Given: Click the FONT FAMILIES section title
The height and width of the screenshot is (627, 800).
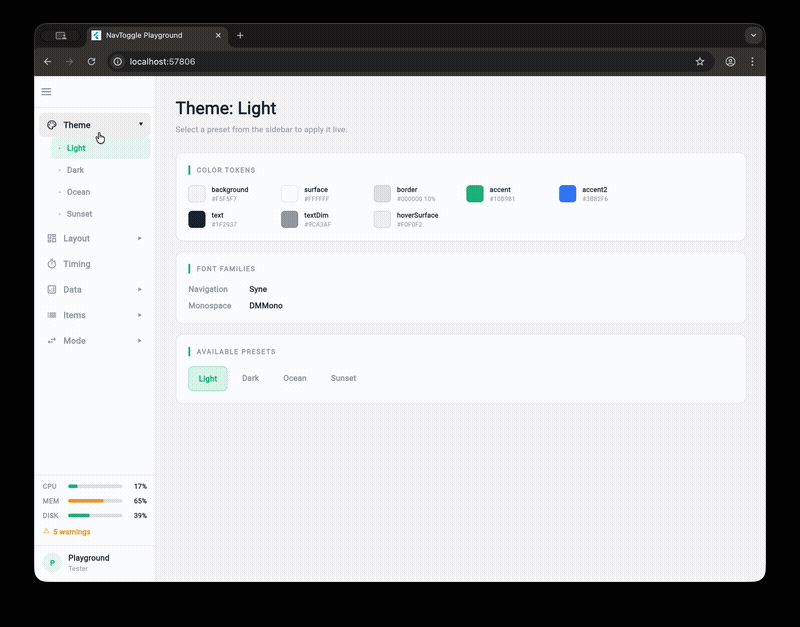Looking at the screenshot, I should [226, 269].
